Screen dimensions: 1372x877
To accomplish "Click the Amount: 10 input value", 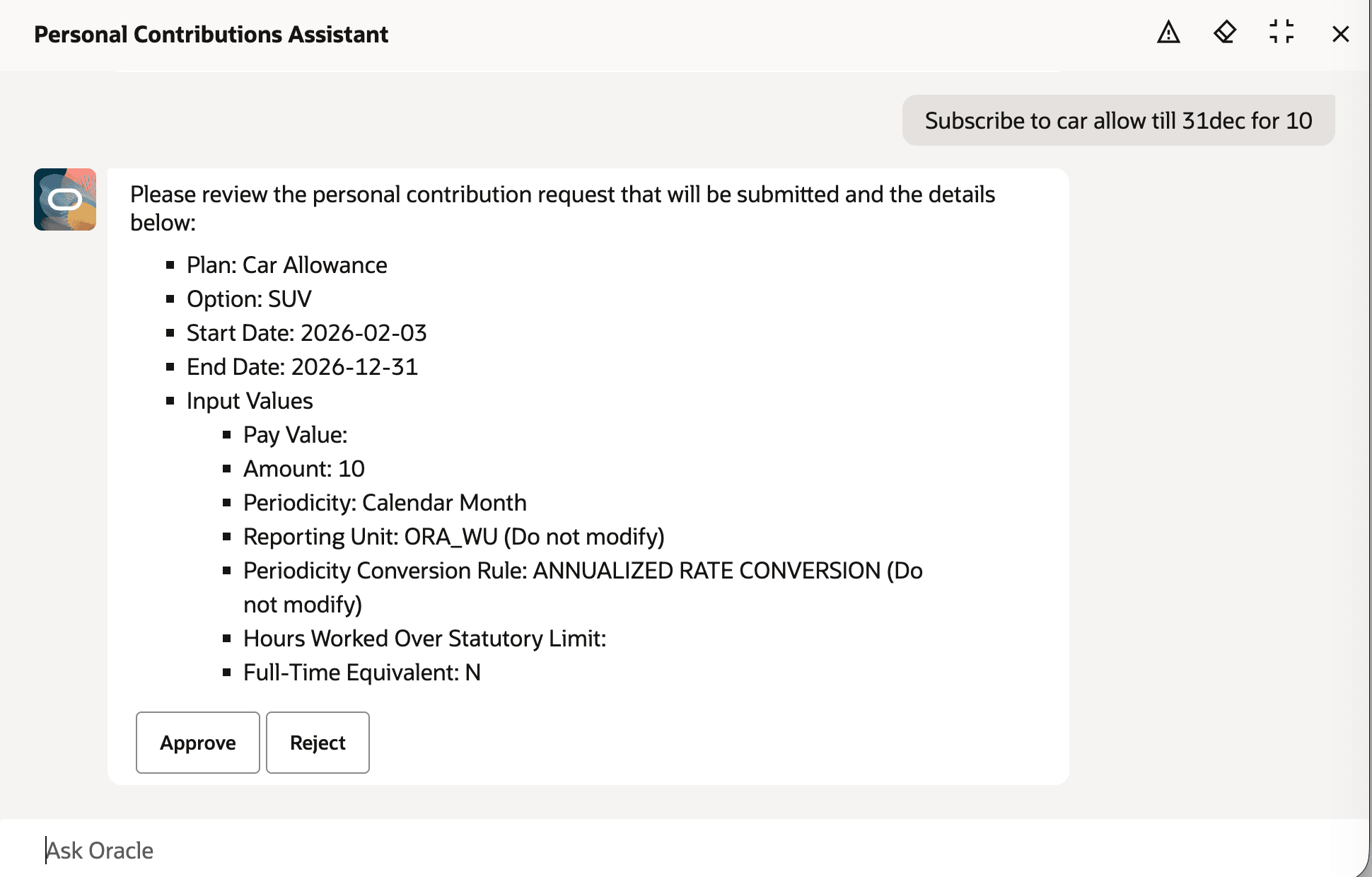I will pyautogui.click(x=304, y=468).
